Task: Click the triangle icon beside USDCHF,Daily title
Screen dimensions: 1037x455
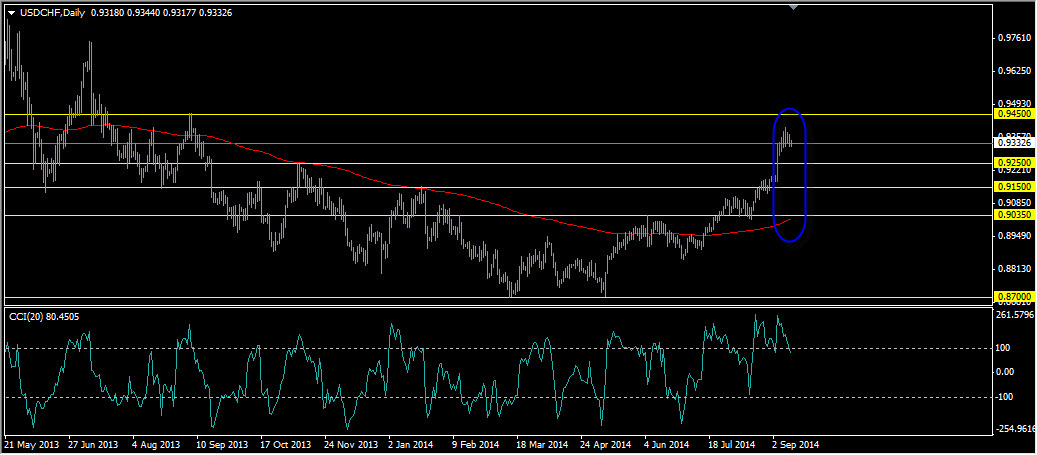Action: pyautogui.click(x=11, y=13)
